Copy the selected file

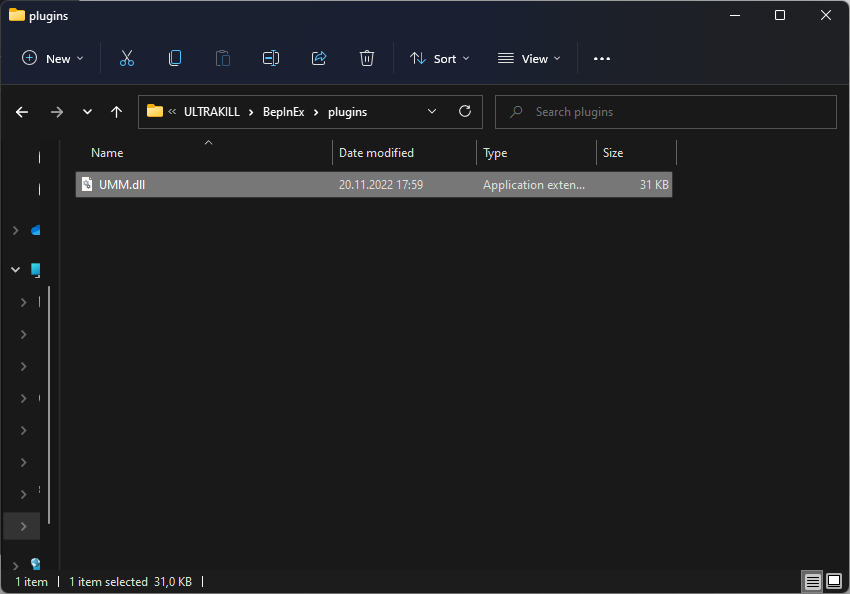pos(175,59)
